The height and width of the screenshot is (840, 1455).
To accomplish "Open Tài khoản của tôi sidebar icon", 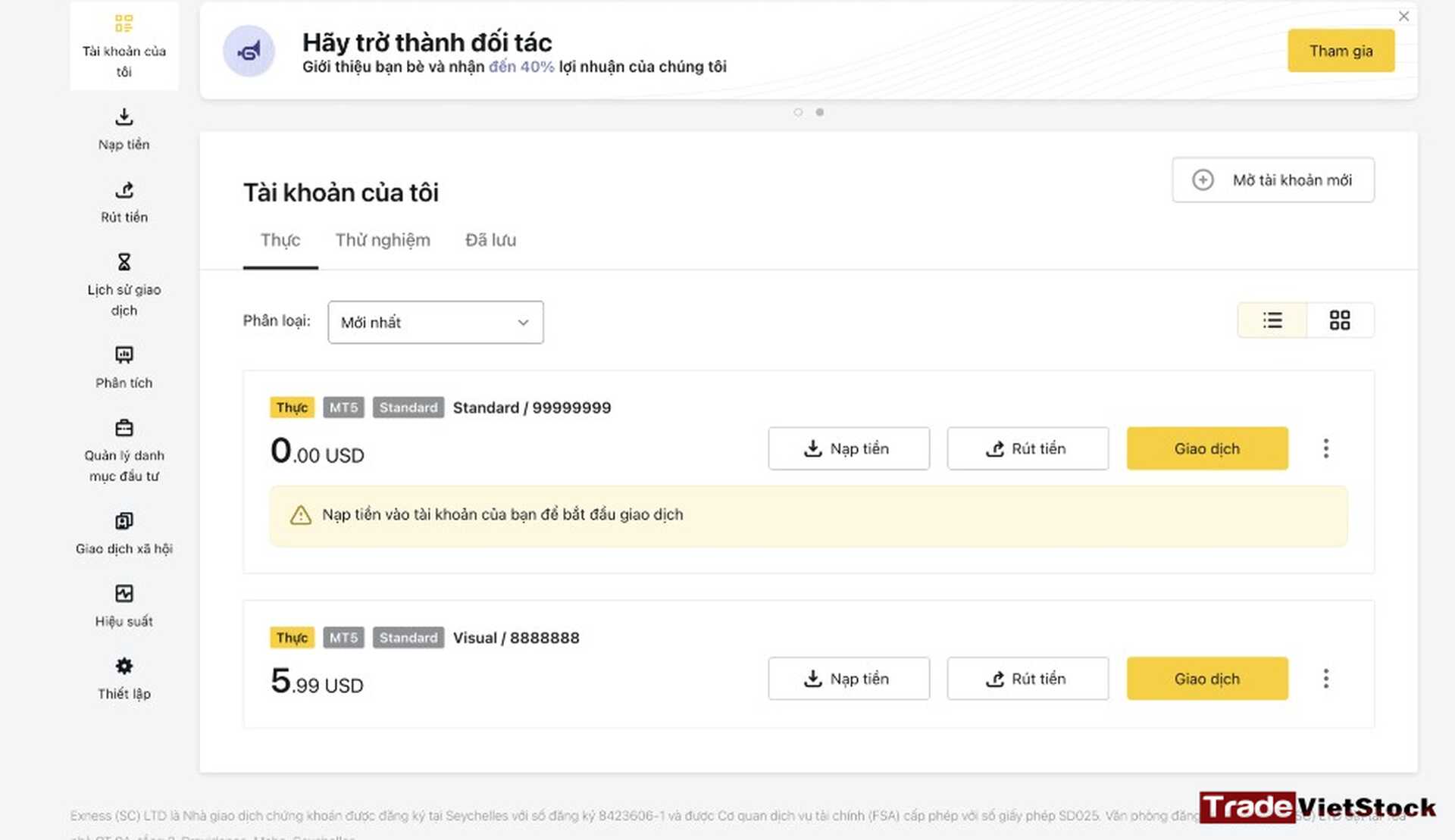I will (124, 23).
